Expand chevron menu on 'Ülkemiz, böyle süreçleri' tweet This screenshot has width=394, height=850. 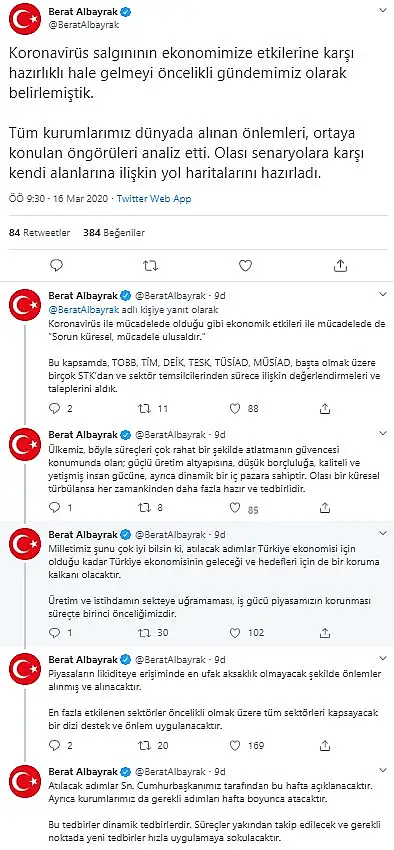click(x=382, y=435)
